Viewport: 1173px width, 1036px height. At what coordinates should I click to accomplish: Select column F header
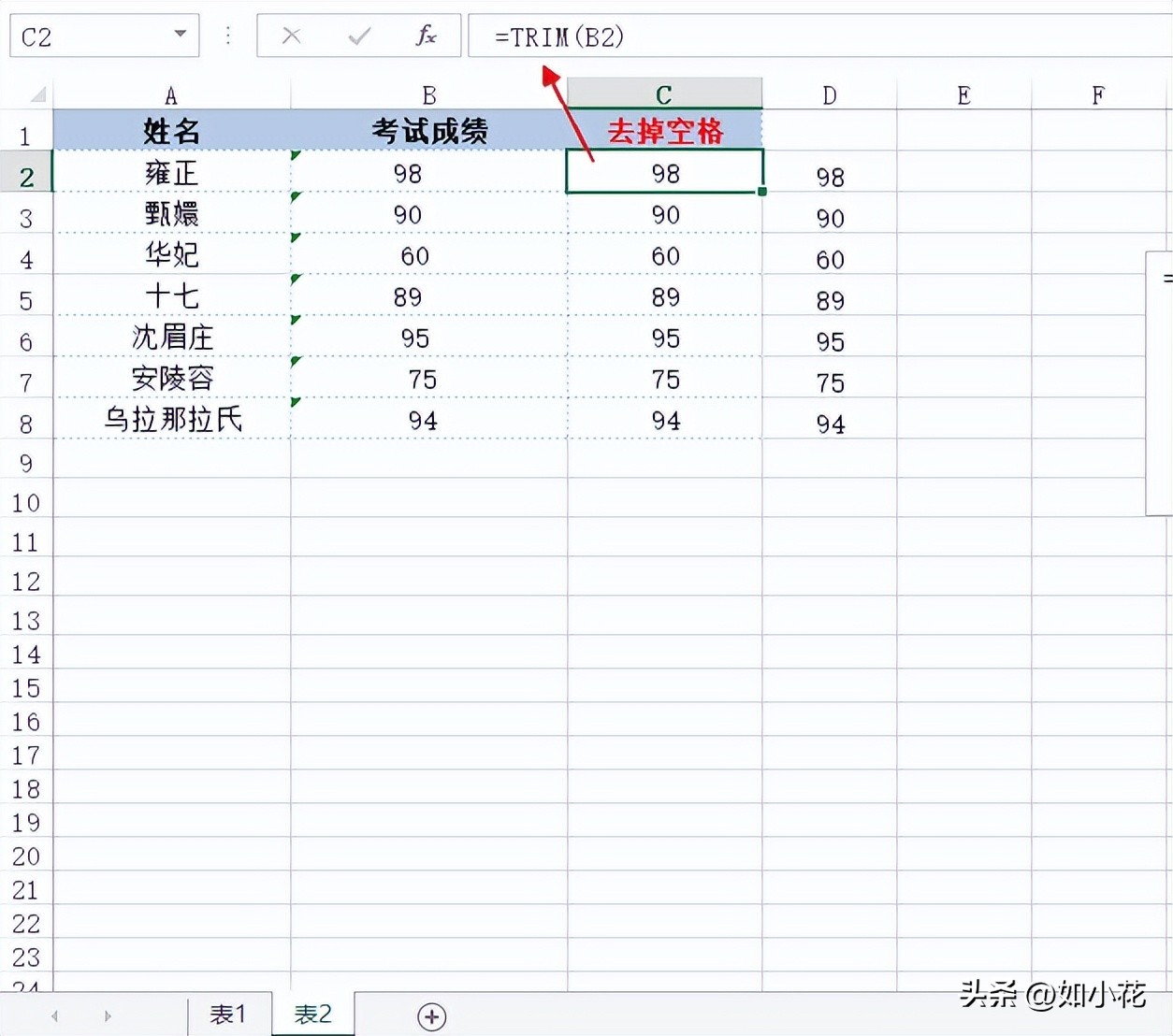[1099, 95]
